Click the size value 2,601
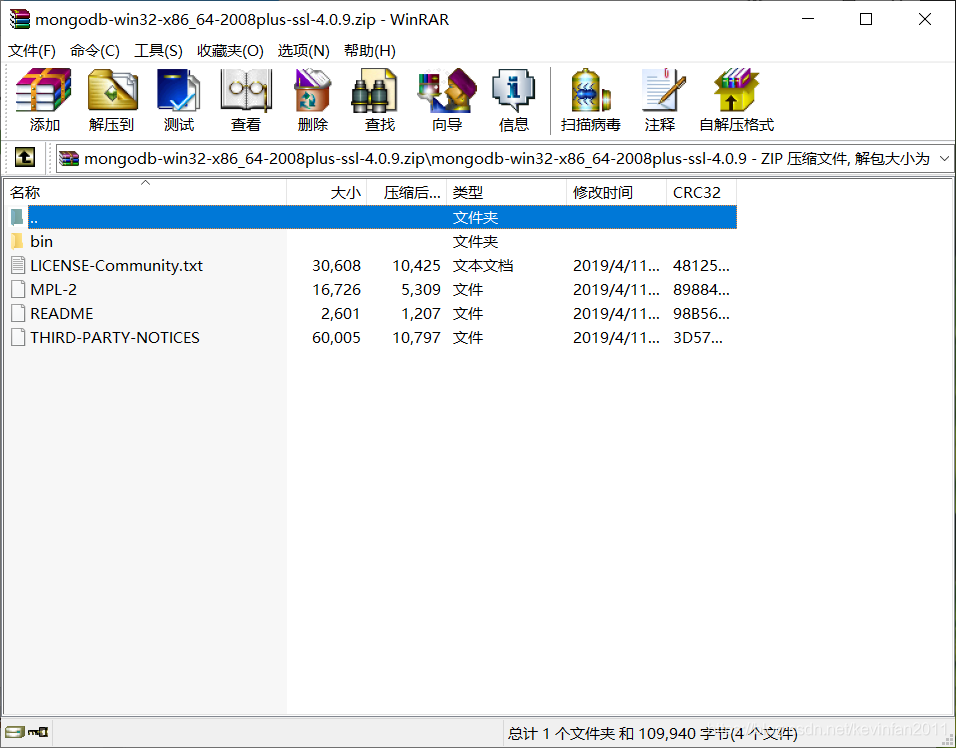 [x=341, y=313]
